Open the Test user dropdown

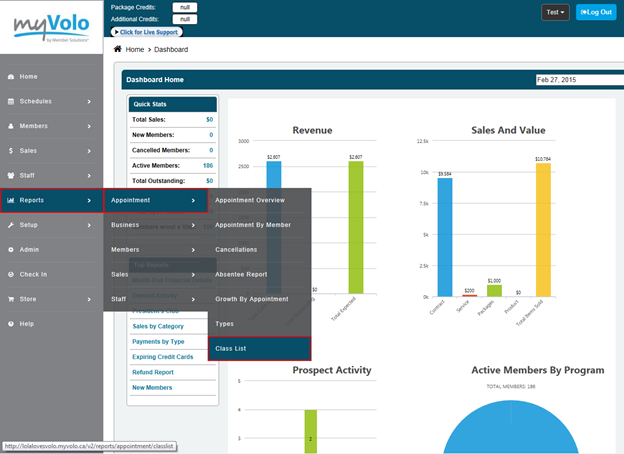click(x=555, y=12)
